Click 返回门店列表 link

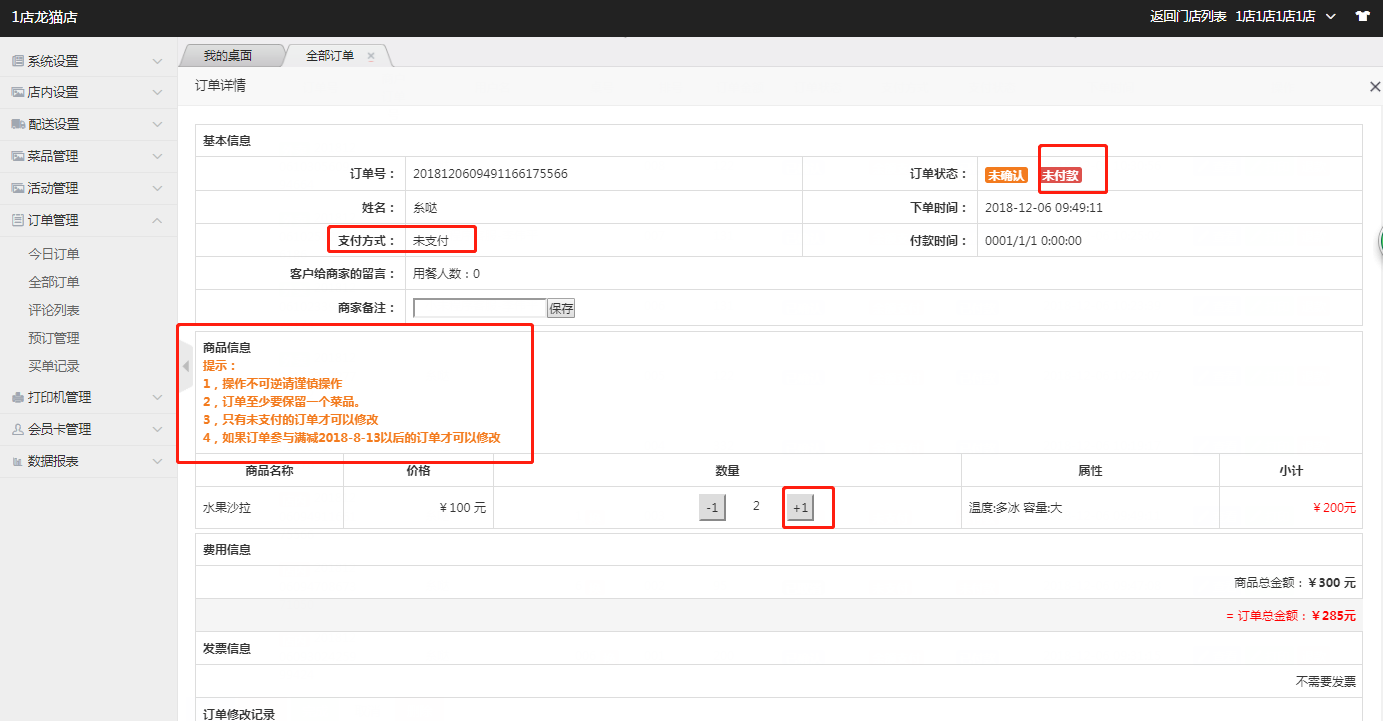click(1188, 16)
